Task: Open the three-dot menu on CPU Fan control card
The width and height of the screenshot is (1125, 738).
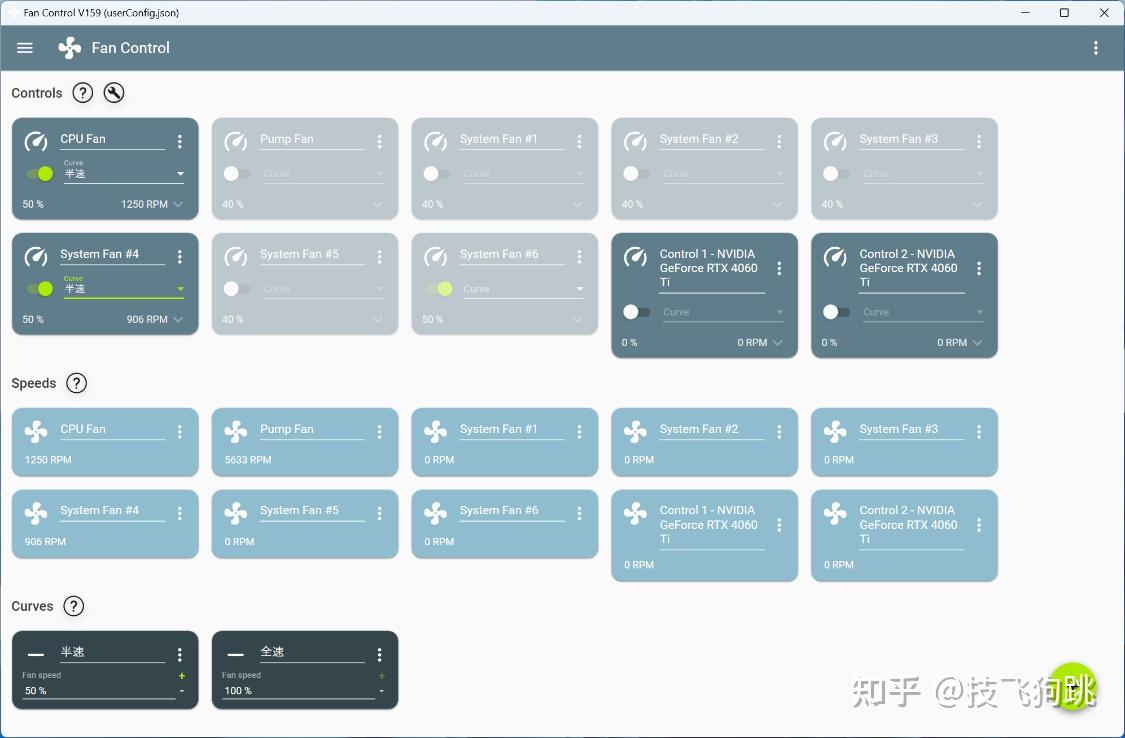Action: tap(179, 141)
